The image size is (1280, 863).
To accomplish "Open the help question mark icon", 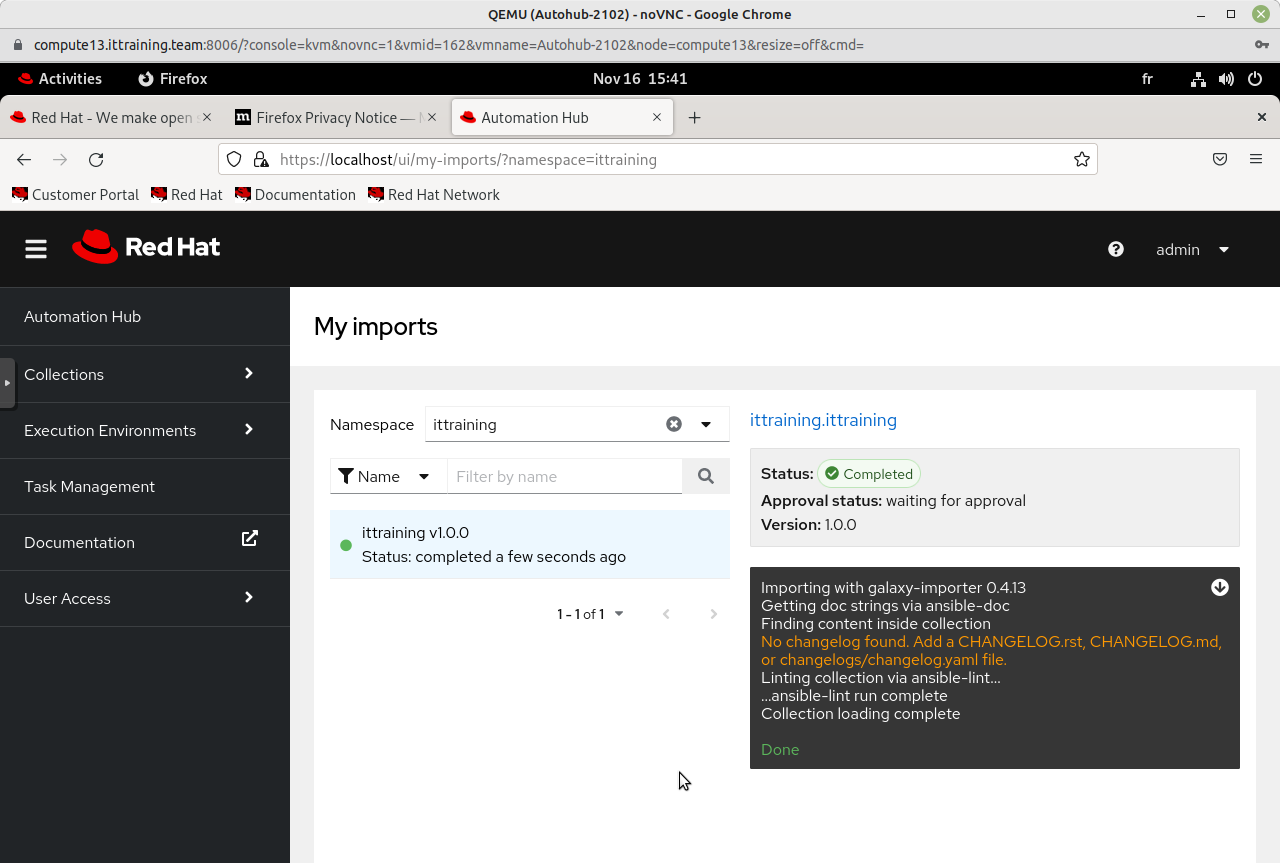I will tap(1116, 249).
